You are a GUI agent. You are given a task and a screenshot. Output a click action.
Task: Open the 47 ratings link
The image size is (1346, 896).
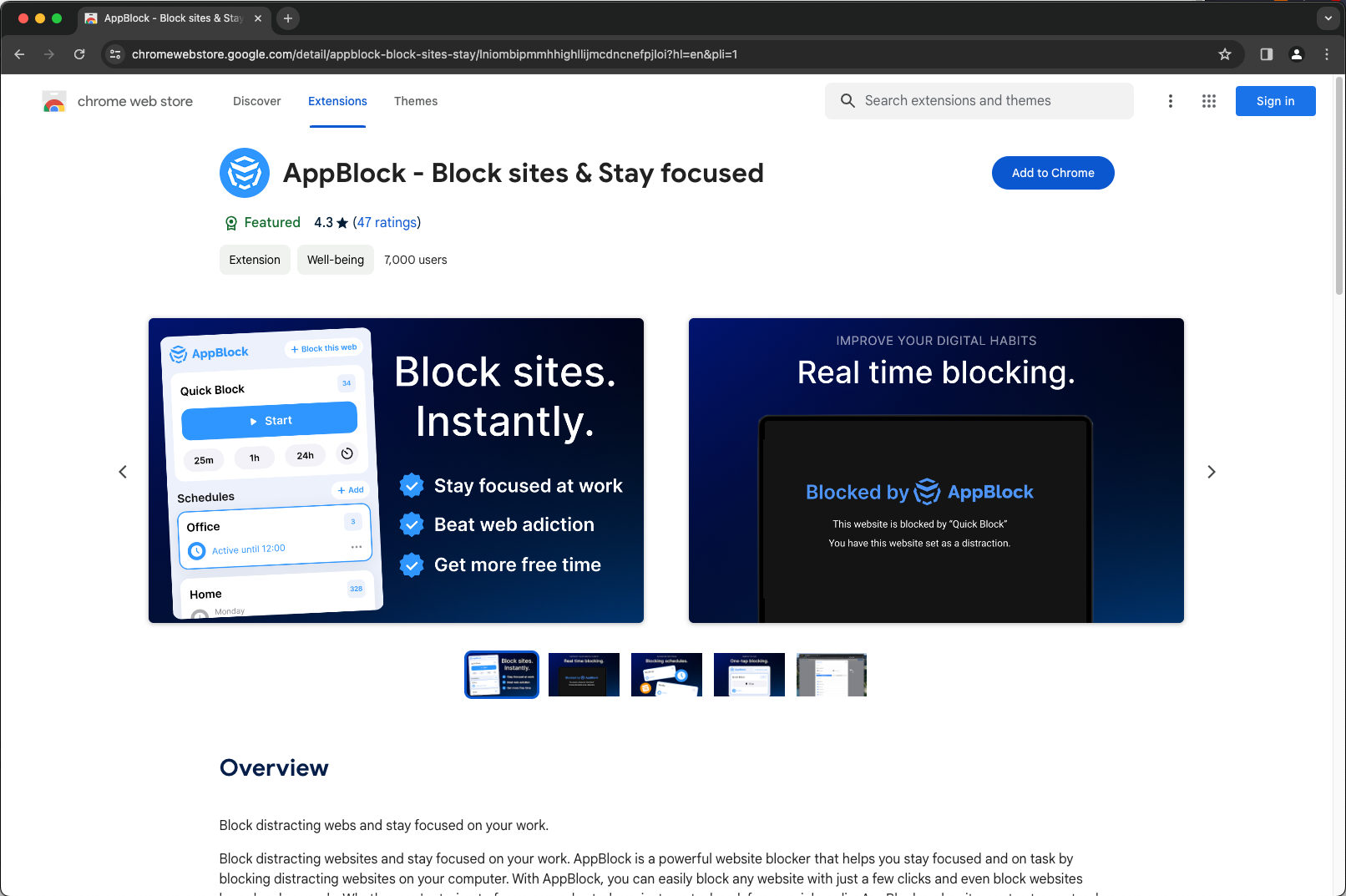click(x=386, y=222)
